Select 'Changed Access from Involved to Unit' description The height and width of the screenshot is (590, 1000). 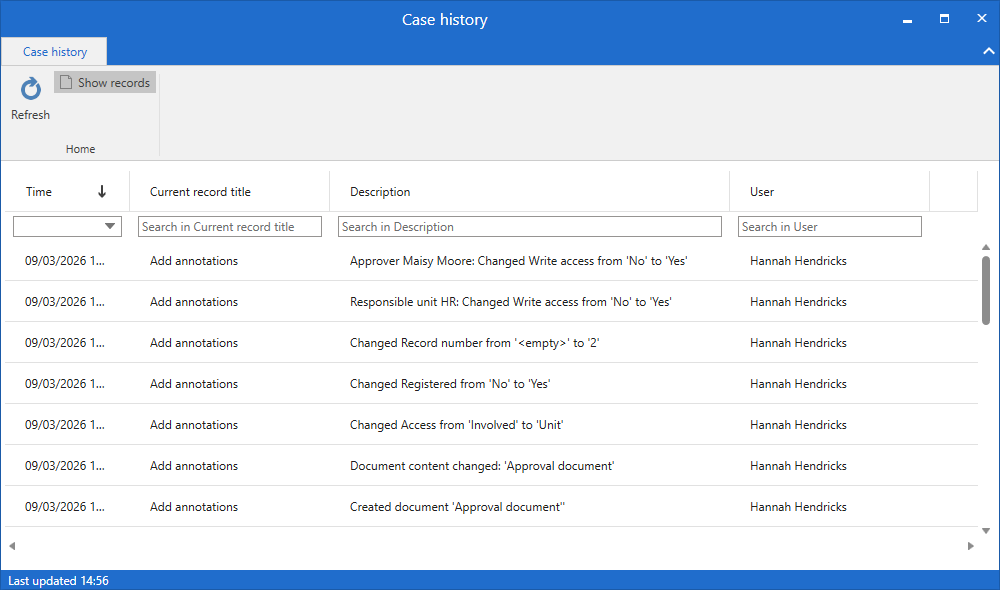(x=457, y=425)
